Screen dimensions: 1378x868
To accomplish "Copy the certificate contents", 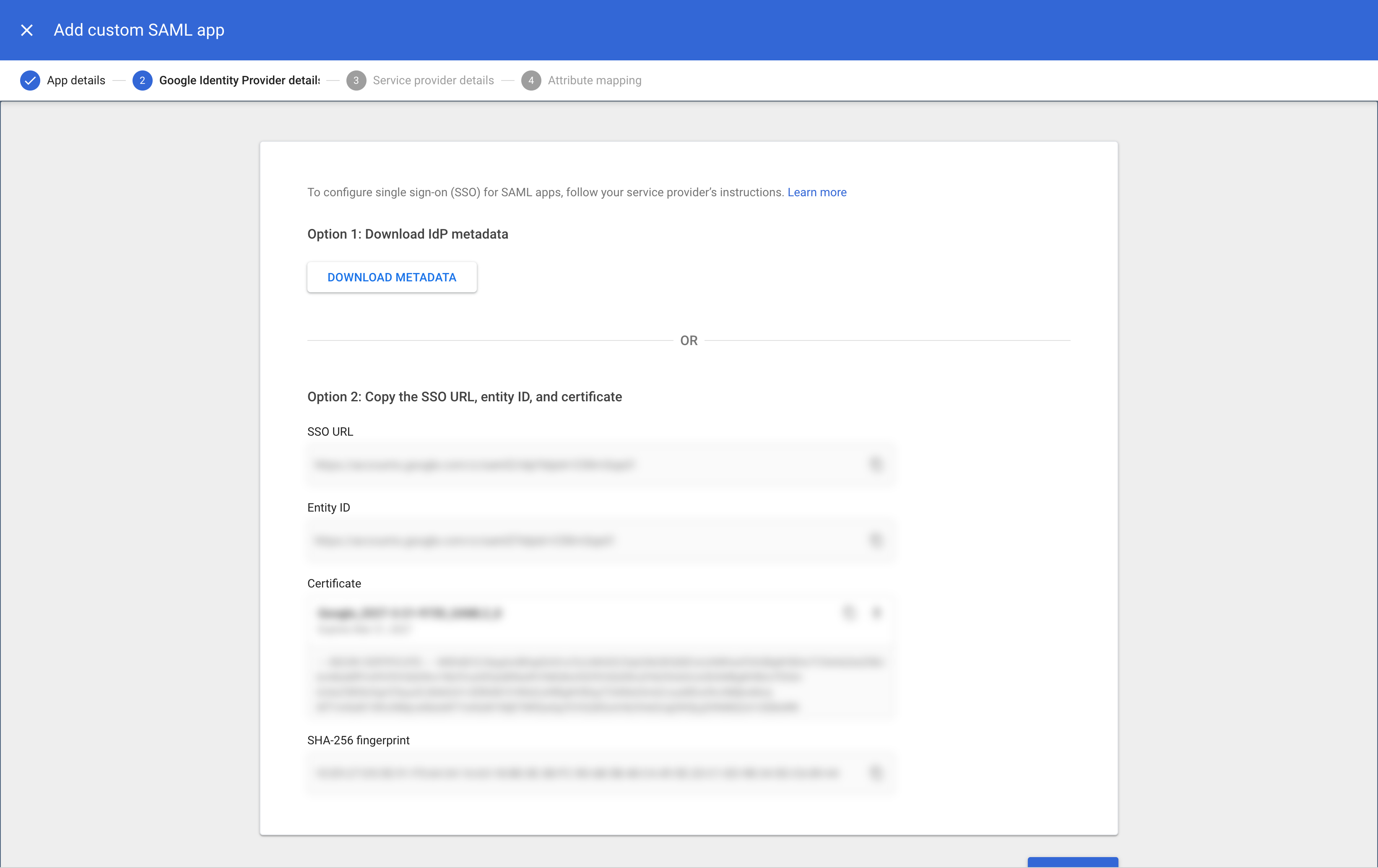I will 849,613.
